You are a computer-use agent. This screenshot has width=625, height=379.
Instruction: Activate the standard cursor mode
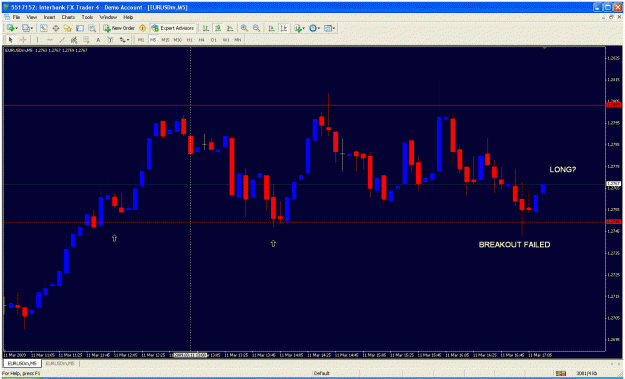point(10,39)
